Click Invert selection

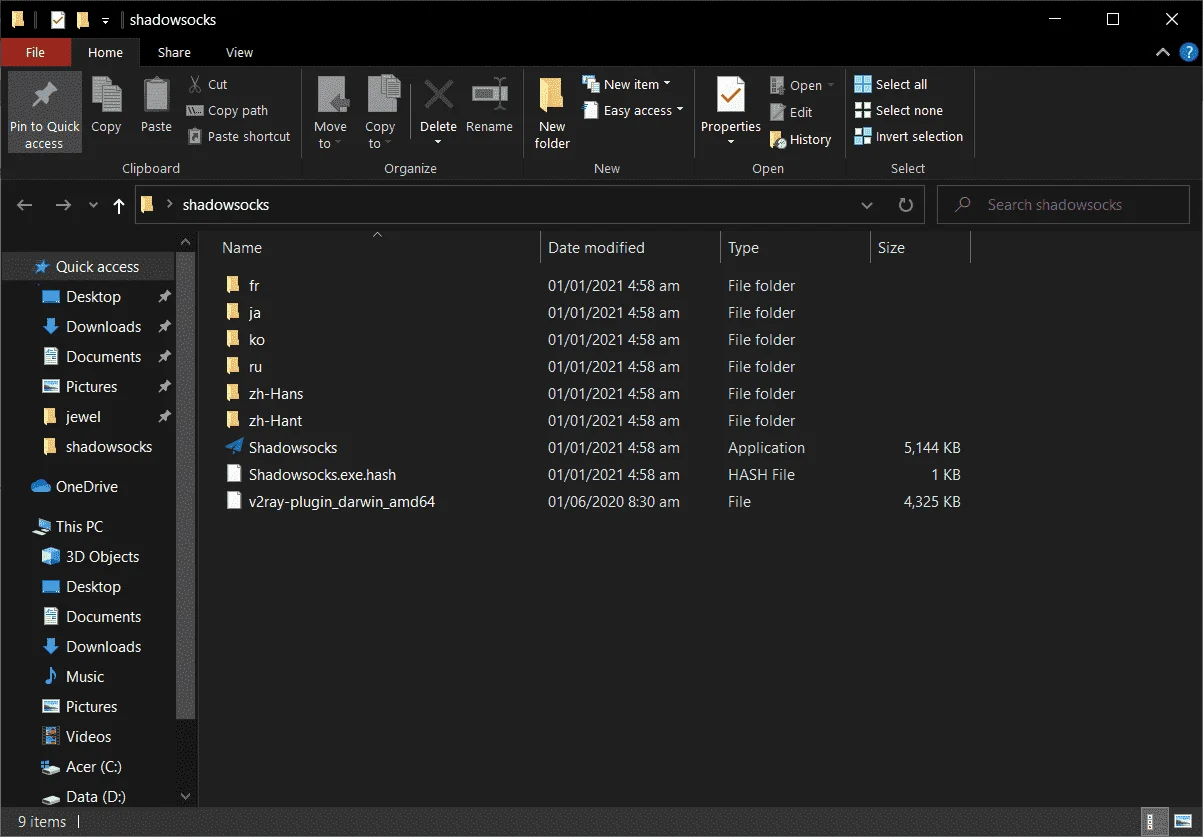[909, 137]
